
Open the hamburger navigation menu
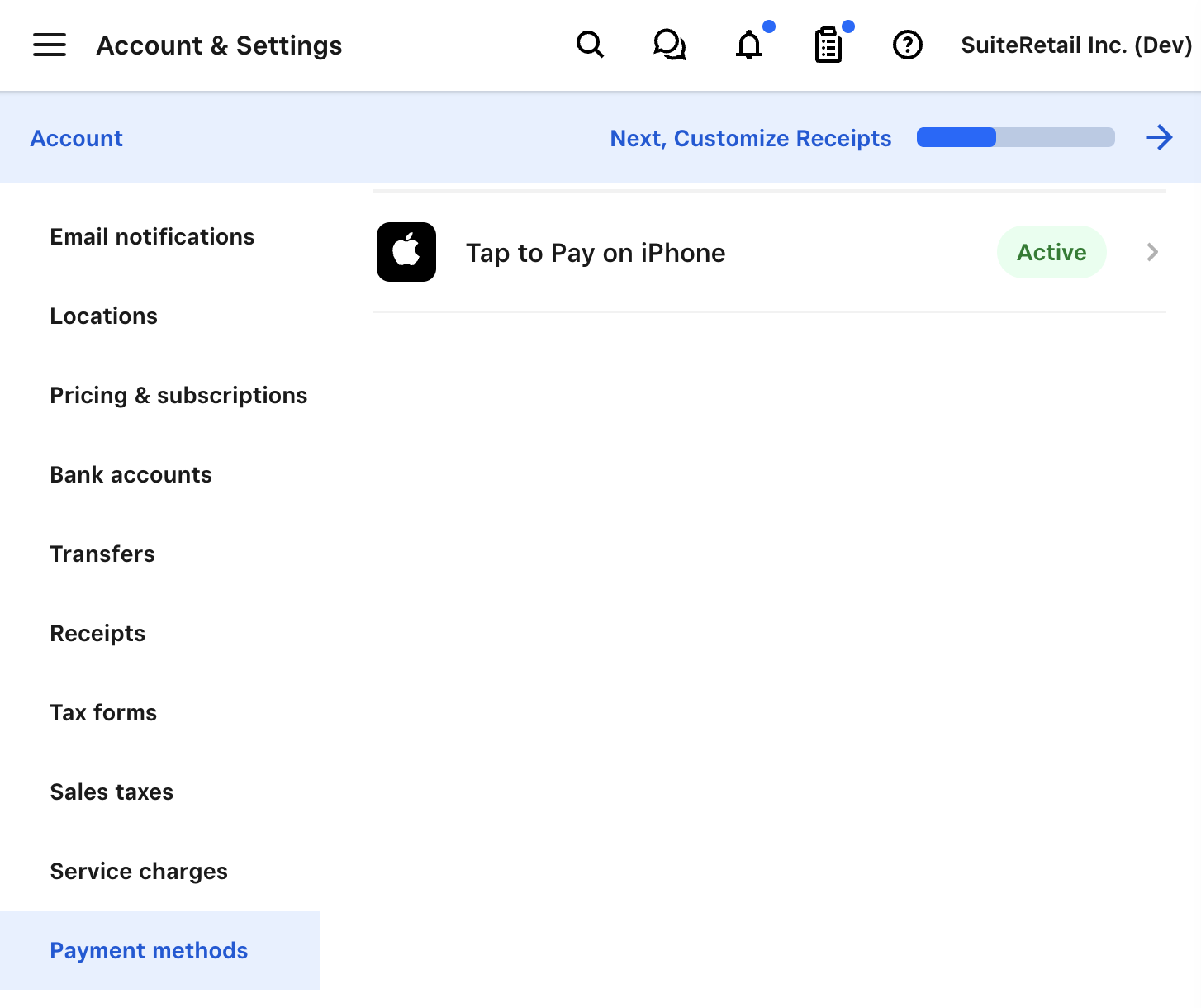click(x=50, y=45)
